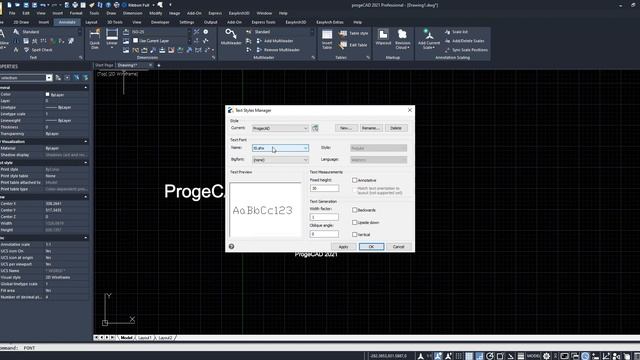
Task: Enable the Upside down checkbox
Action: pyautogui.click(x=355, y=222)
